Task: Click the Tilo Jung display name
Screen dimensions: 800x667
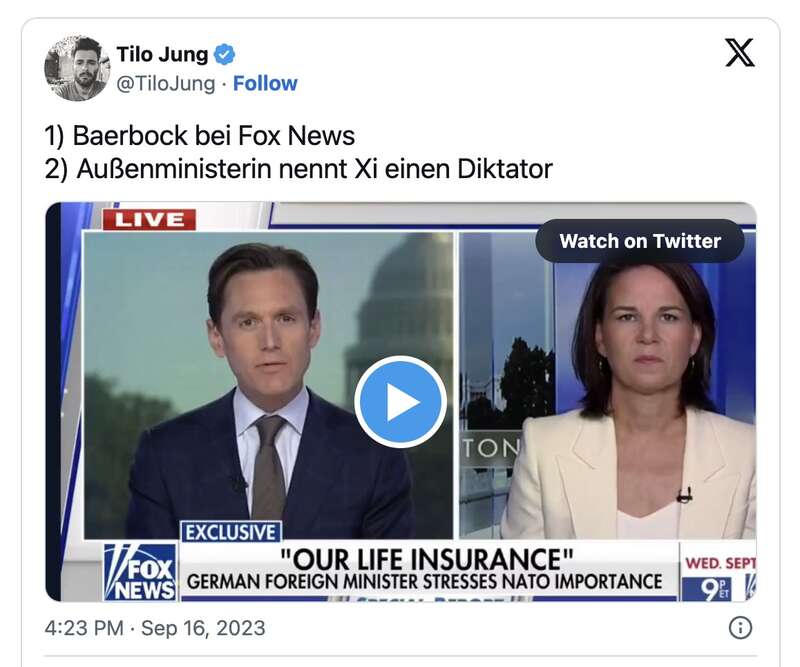Action: point(162,54)
